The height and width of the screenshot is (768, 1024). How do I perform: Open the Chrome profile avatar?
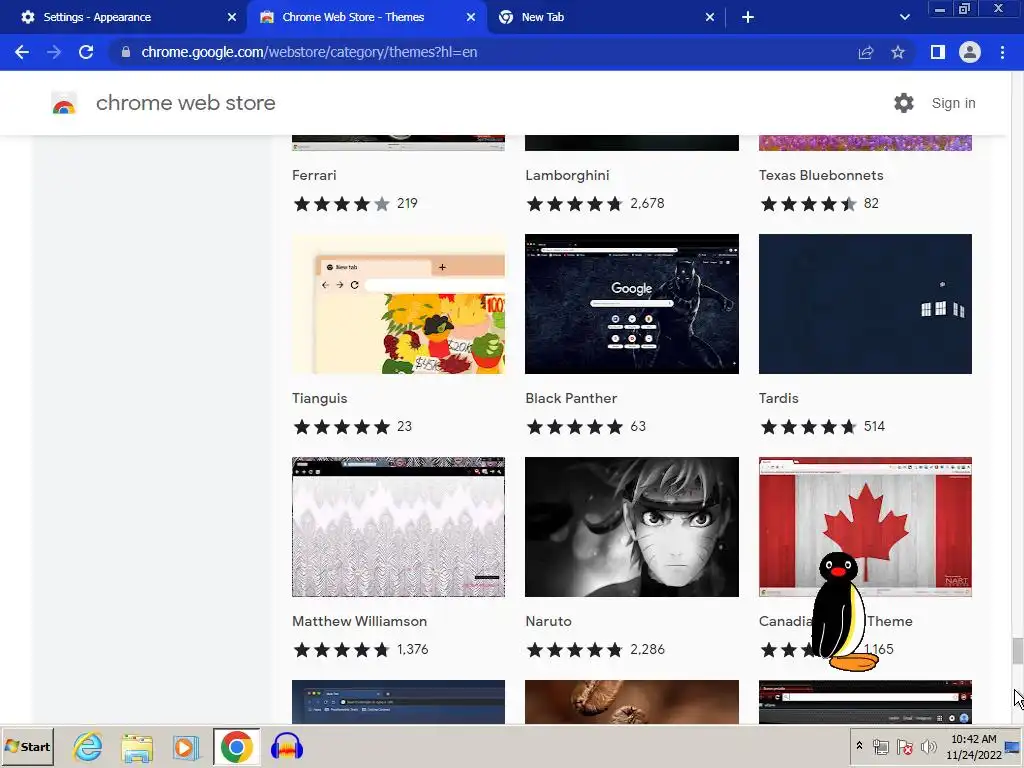click(970, 52)
